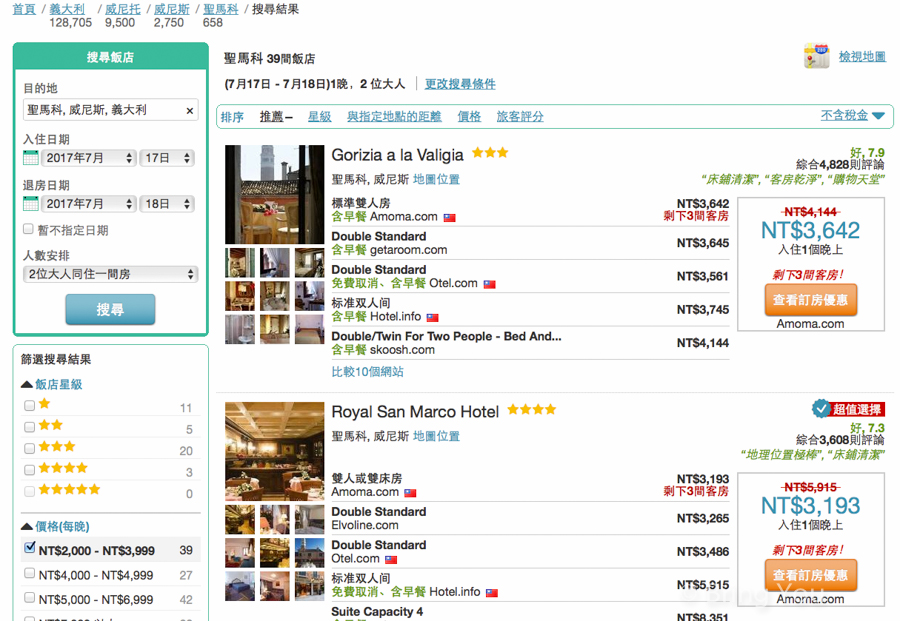
Task: Open 地圖位置 for Gorizia a la Valigia
Action: 436,179
